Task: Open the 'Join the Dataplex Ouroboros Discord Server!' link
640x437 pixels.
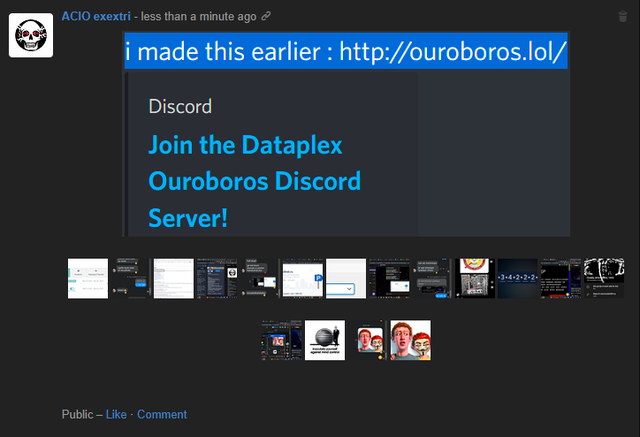Action: 254,181
